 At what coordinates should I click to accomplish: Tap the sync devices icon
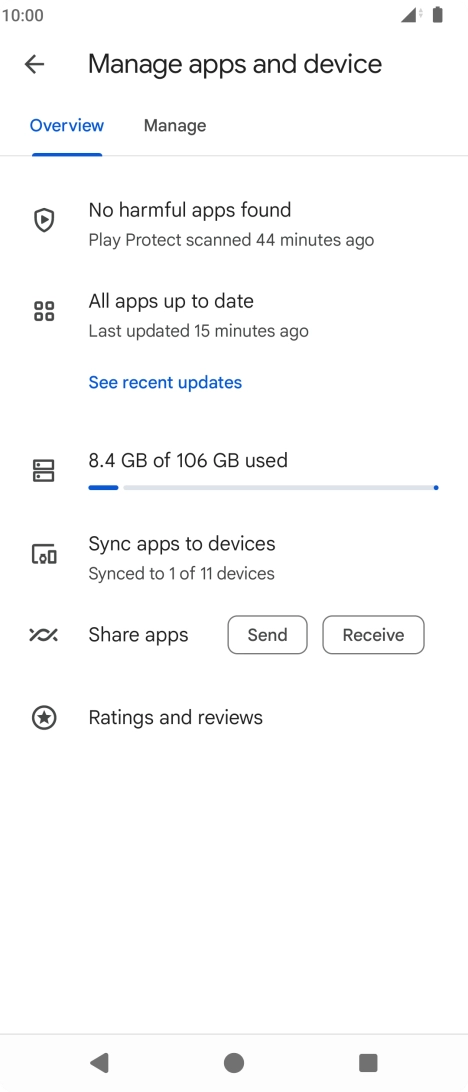click(x=44, y=555)
